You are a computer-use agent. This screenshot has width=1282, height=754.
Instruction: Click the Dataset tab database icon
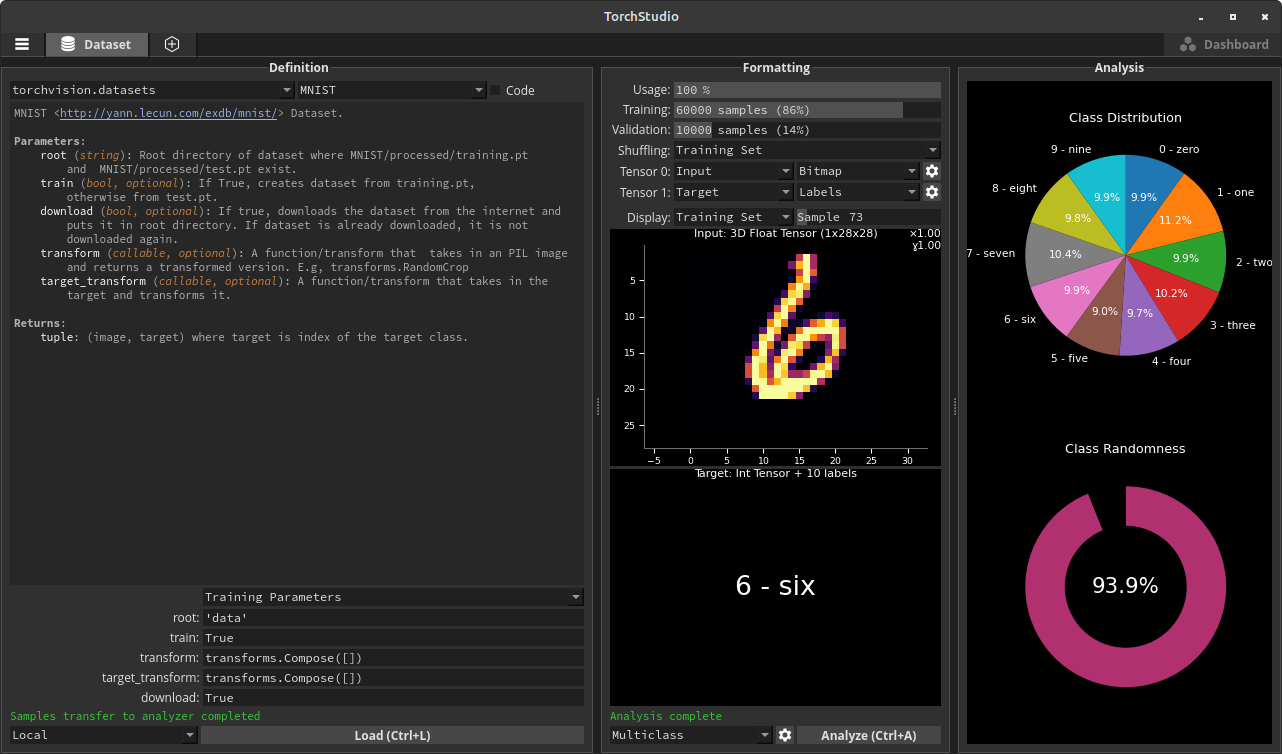pos(68,44)
